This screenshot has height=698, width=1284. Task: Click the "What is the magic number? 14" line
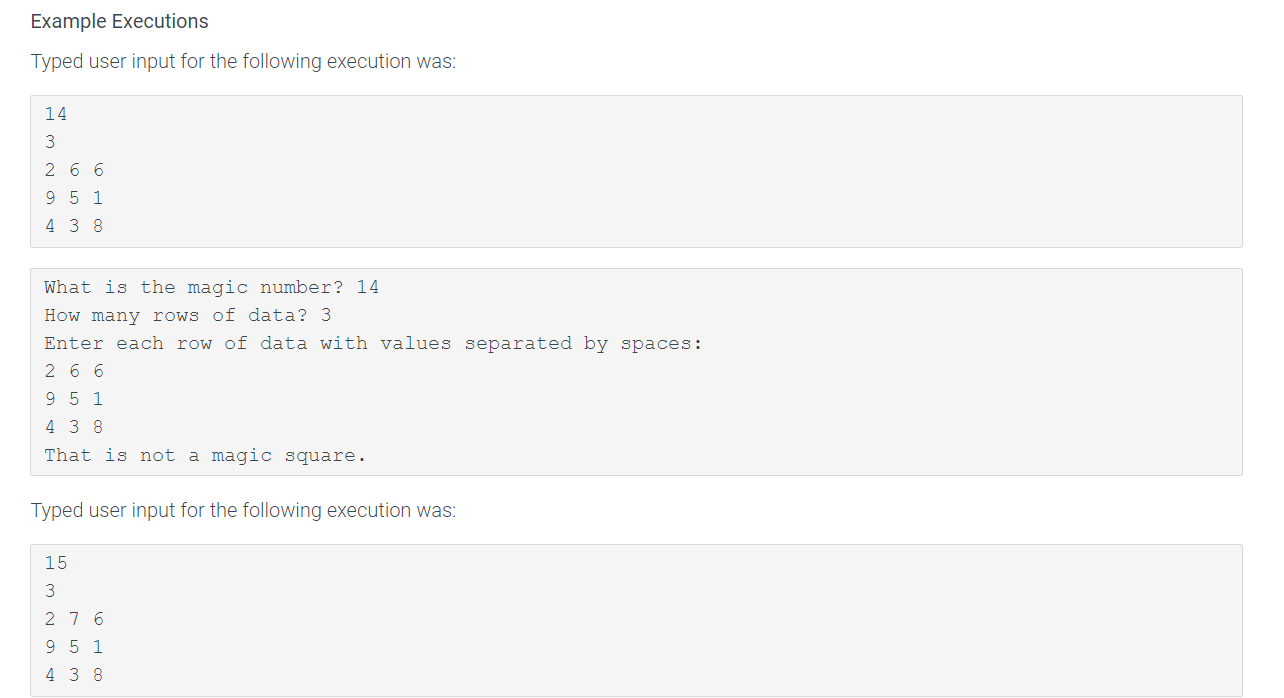click(x=211, y=287)
